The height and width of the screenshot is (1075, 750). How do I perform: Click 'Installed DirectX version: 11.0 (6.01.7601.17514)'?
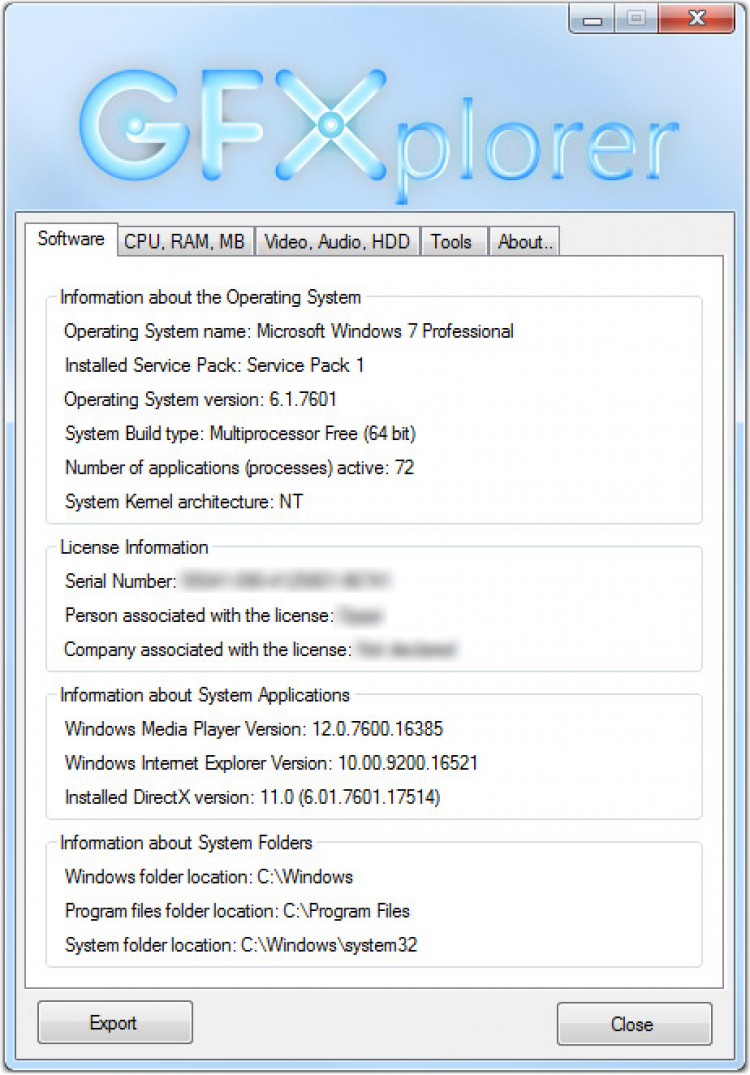point(252,797)
